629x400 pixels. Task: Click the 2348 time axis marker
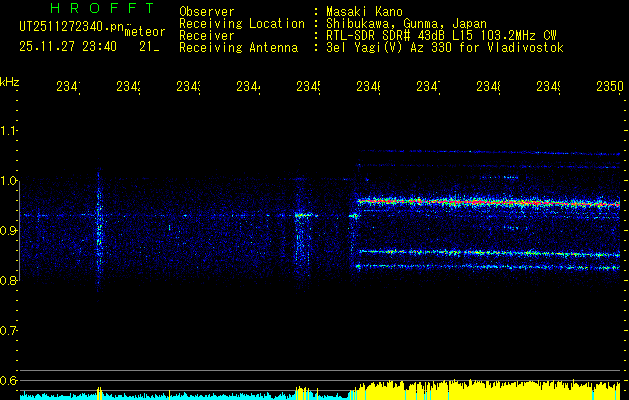[488, 87]
